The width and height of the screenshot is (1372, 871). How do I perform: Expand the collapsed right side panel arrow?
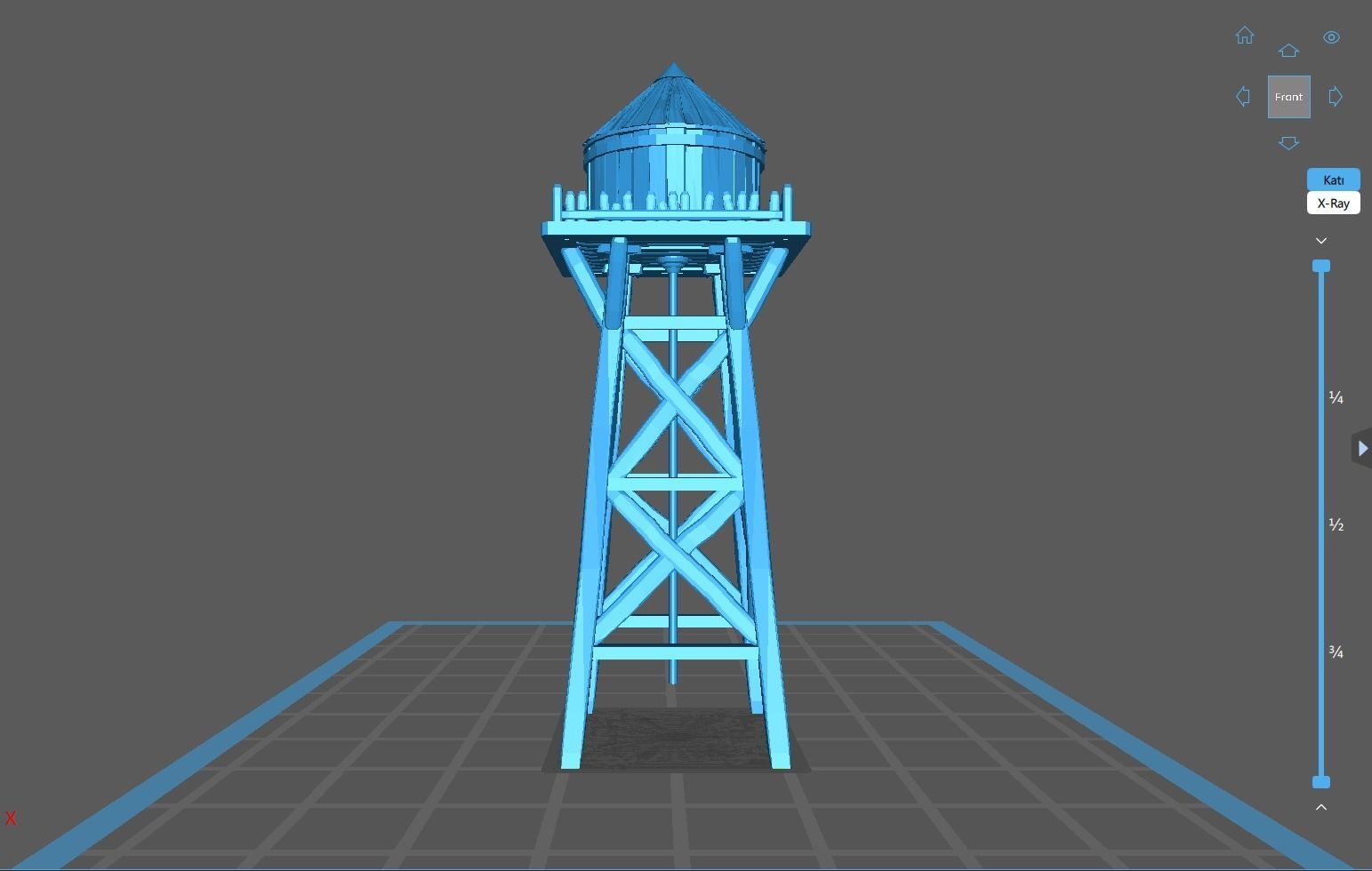click(1361, 448)
